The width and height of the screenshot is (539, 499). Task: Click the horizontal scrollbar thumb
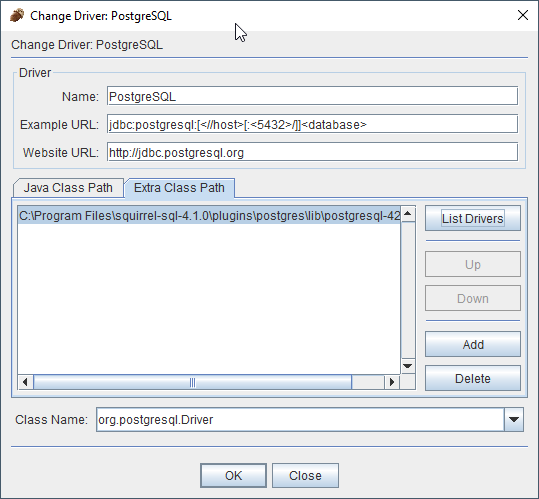point(192,382)
